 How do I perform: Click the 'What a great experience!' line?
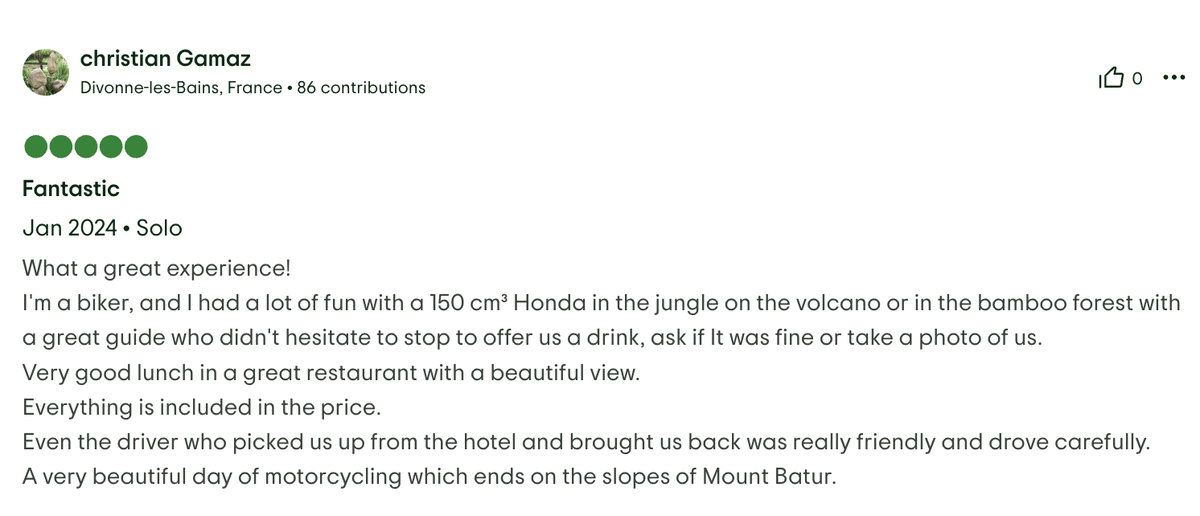155,269
